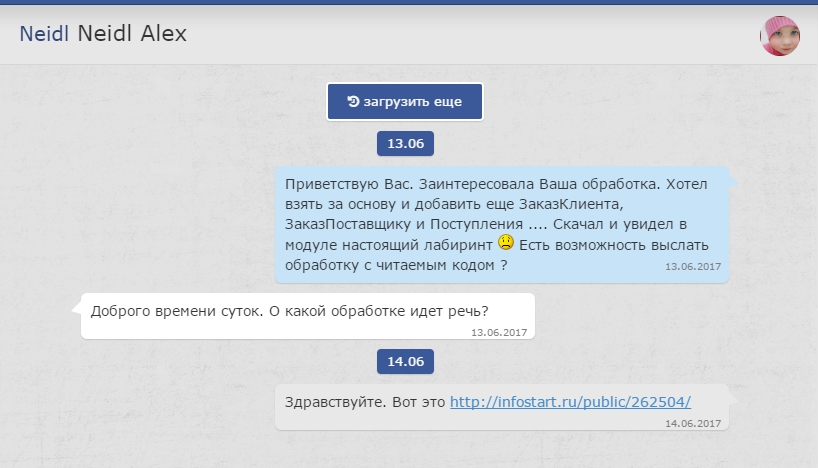
Task: Click the Neidl Alex header title
Action: [x=132, y=34]
